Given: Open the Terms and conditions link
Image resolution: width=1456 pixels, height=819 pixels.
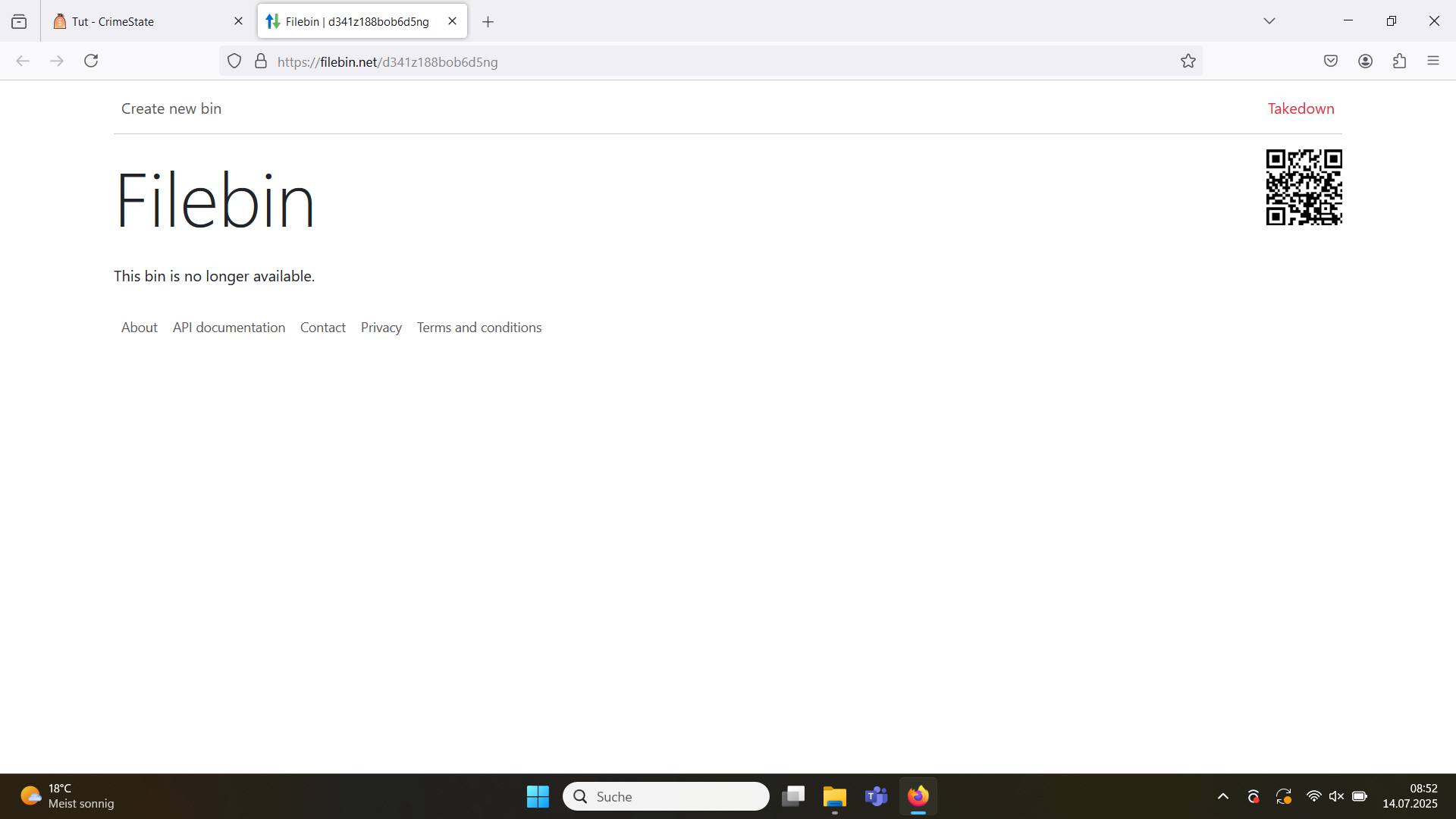Looking at the screenshot, I should [x=479, y=328].
